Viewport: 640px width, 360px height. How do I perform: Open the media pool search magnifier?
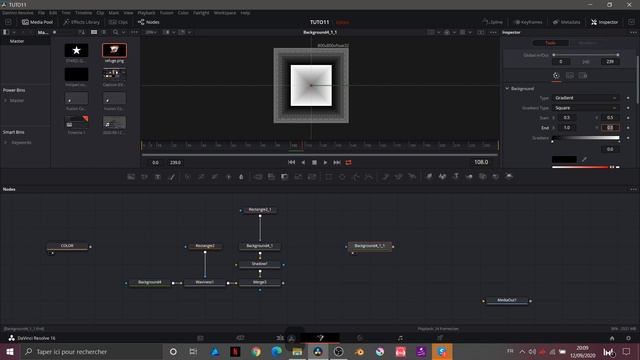116,32
